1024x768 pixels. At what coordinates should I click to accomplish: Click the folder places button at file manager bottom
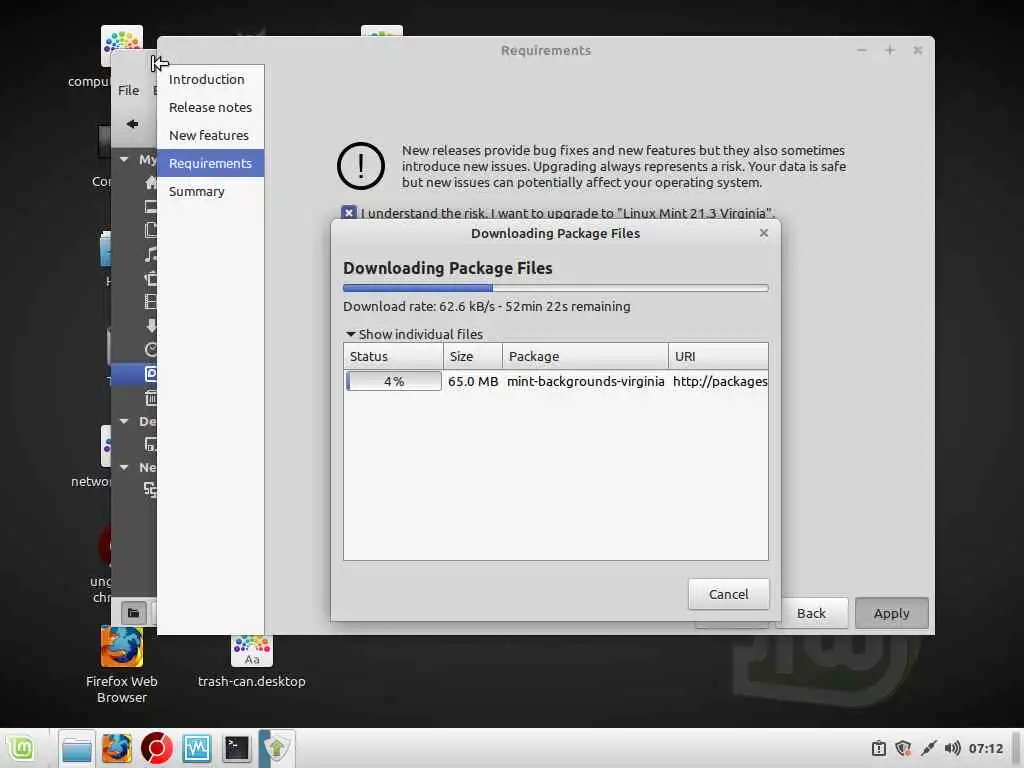(x=133, y=613)
